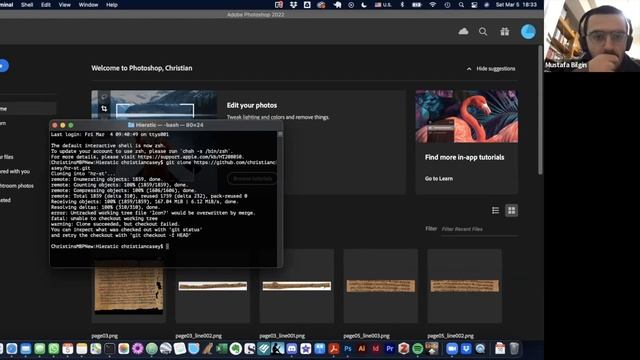
Task: Click the Dropbox menu bar icon
Action: pos(293,5)
